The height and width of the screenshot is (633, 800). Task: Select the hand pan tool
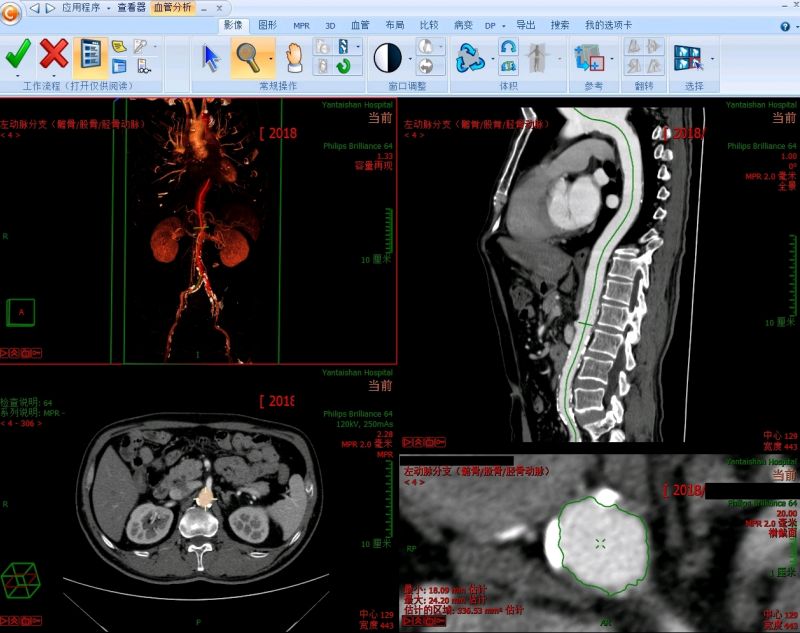(x=293, y=57)
